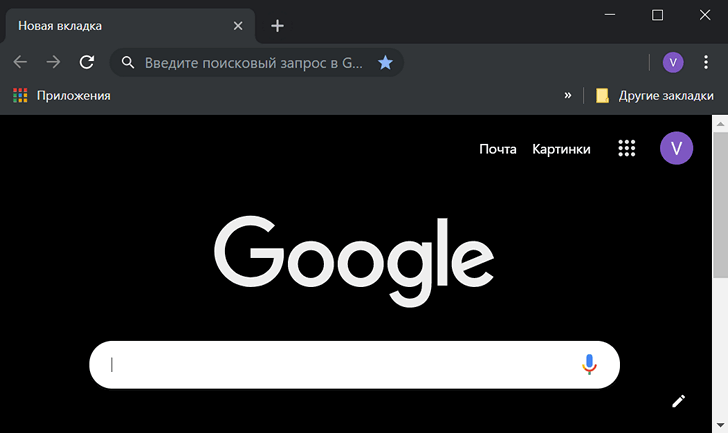Open the Другие закладки folder
This screenshot has height=433, width=728.
pos(655,96)
